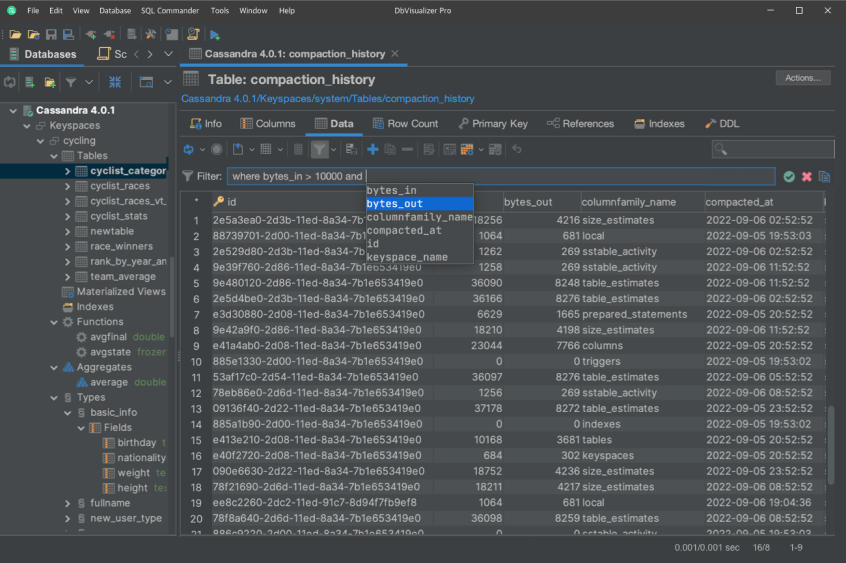Collapse the Cassandra 4.0.1 connection node
This screenshot has height=563, width=846.
13,111
